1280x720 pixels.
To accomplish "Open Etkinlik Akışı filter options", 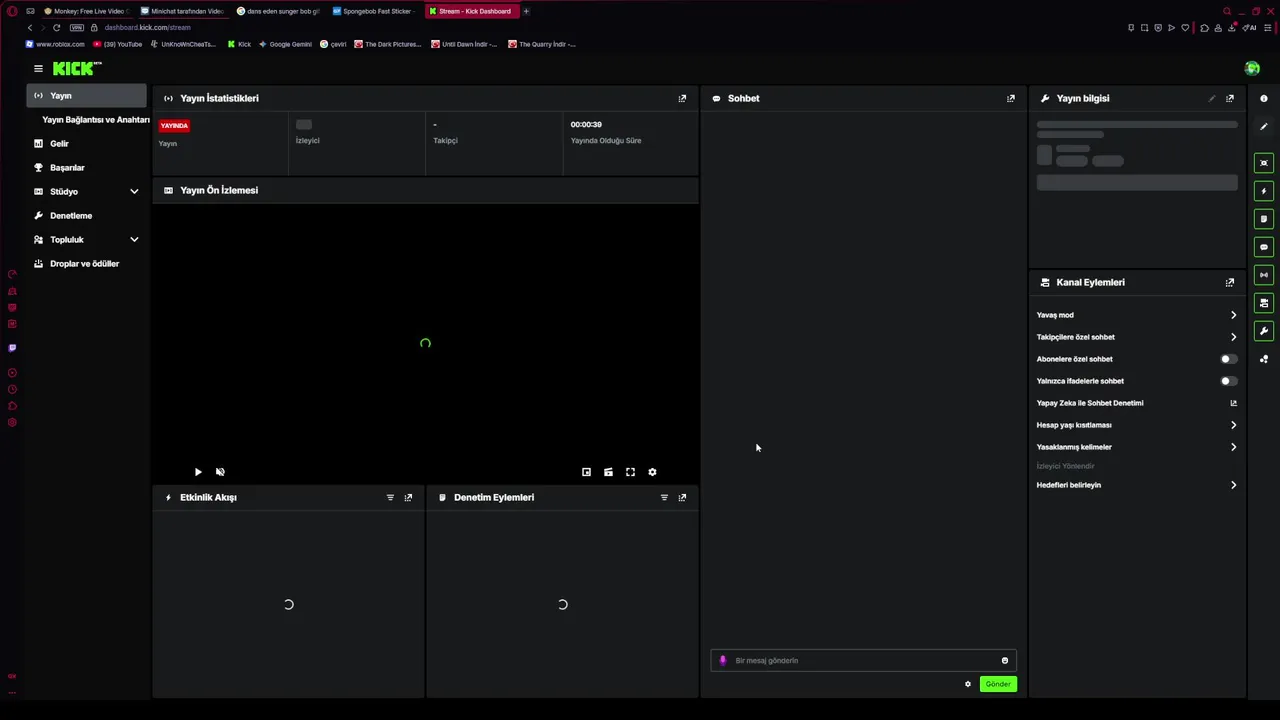I will click(390, 497).
